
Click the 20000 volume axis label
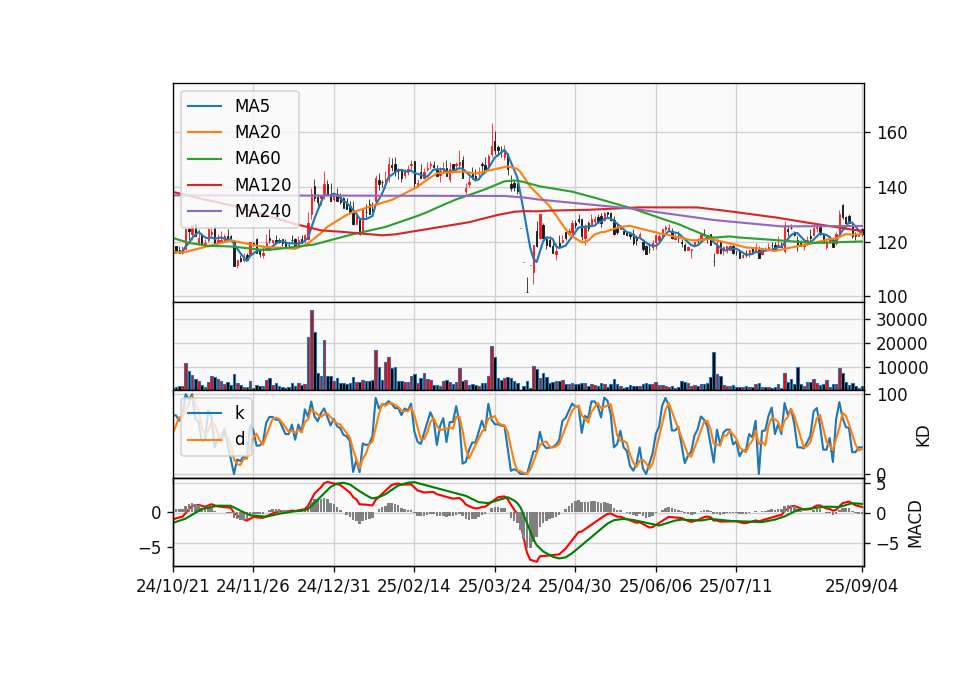point(902,344)
